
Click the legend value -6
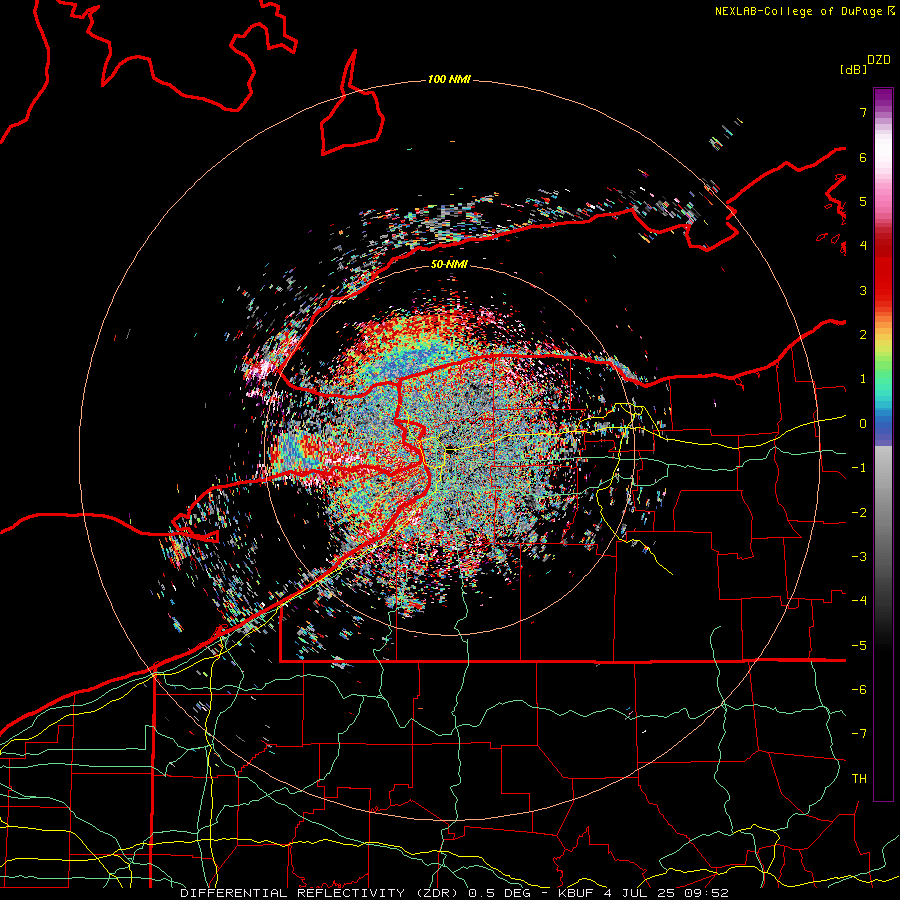pyautogui.click(x=859, y=690)
